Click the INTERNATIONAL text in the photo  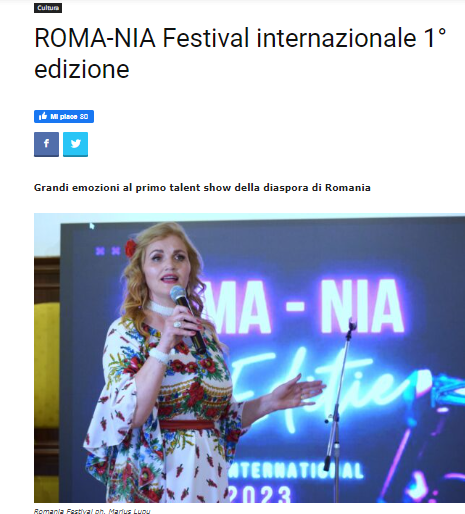[295, 470]
